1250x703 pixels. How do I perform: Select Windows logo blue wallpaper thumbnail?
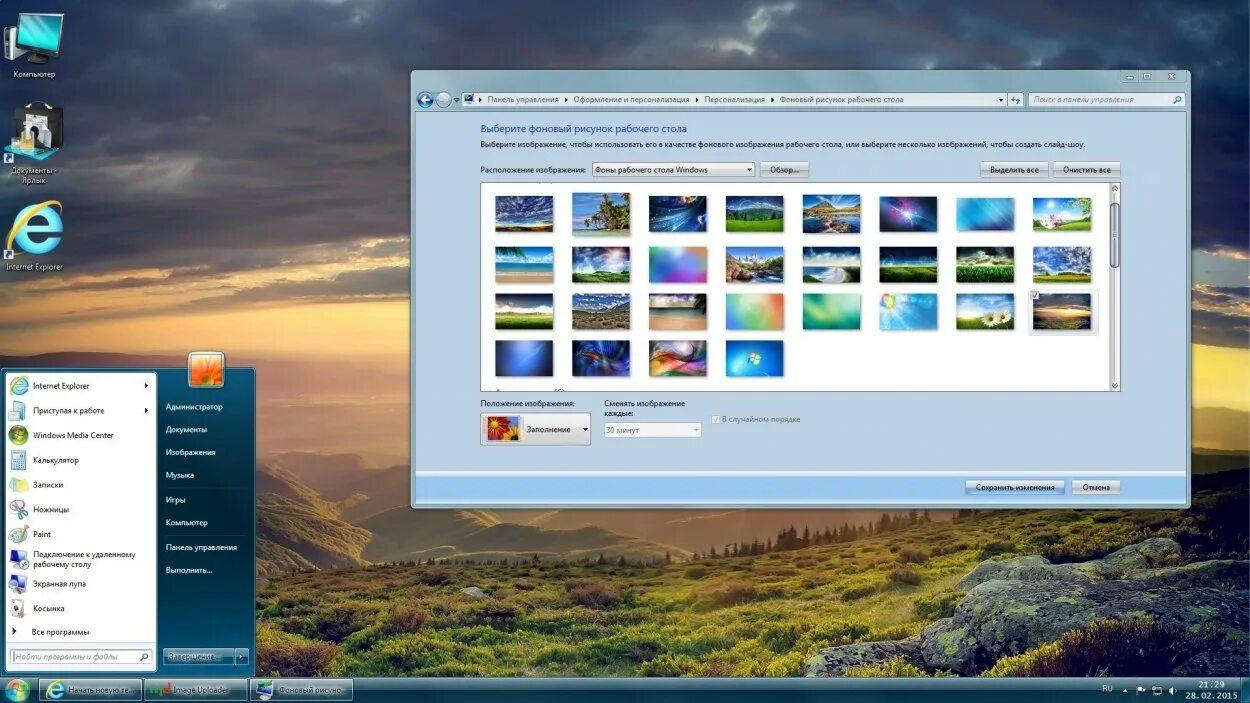[x=755, y=358]
